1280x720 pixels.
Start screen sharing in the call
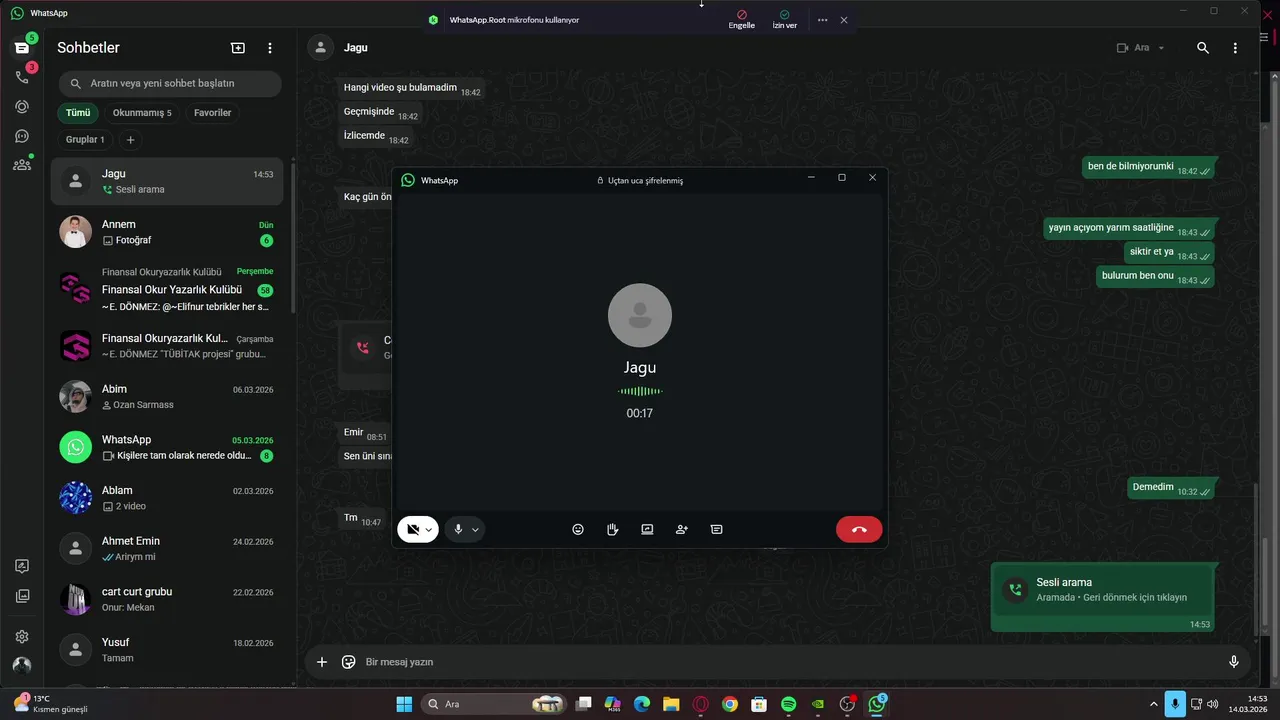click(x=647, y=530)
